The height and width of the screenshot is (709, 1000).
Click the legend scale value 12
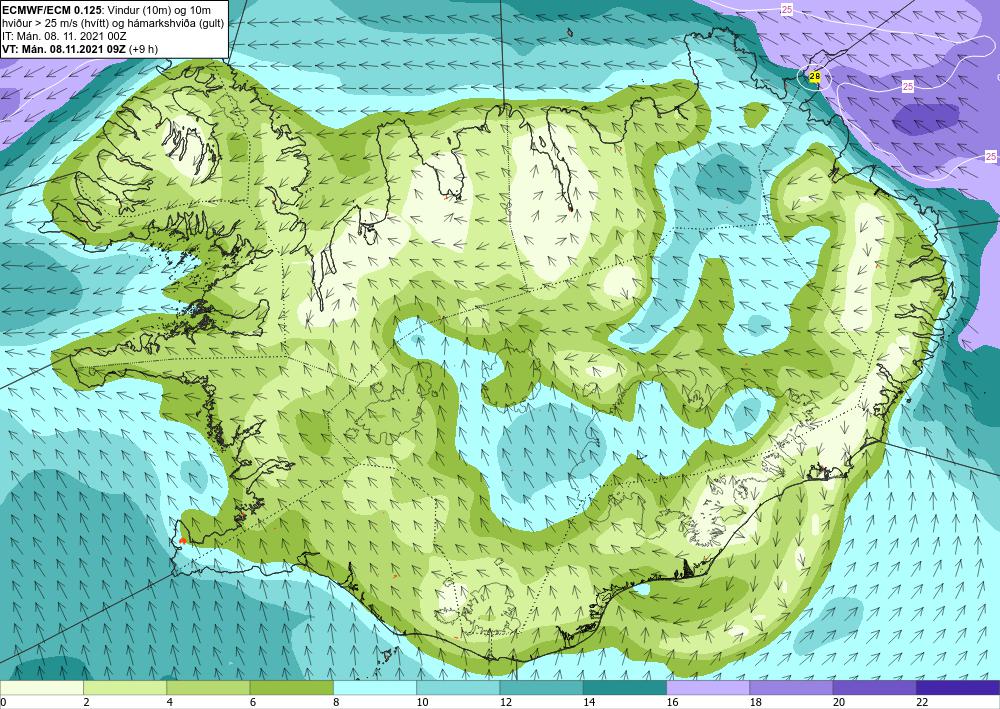(x=506, y=703)
